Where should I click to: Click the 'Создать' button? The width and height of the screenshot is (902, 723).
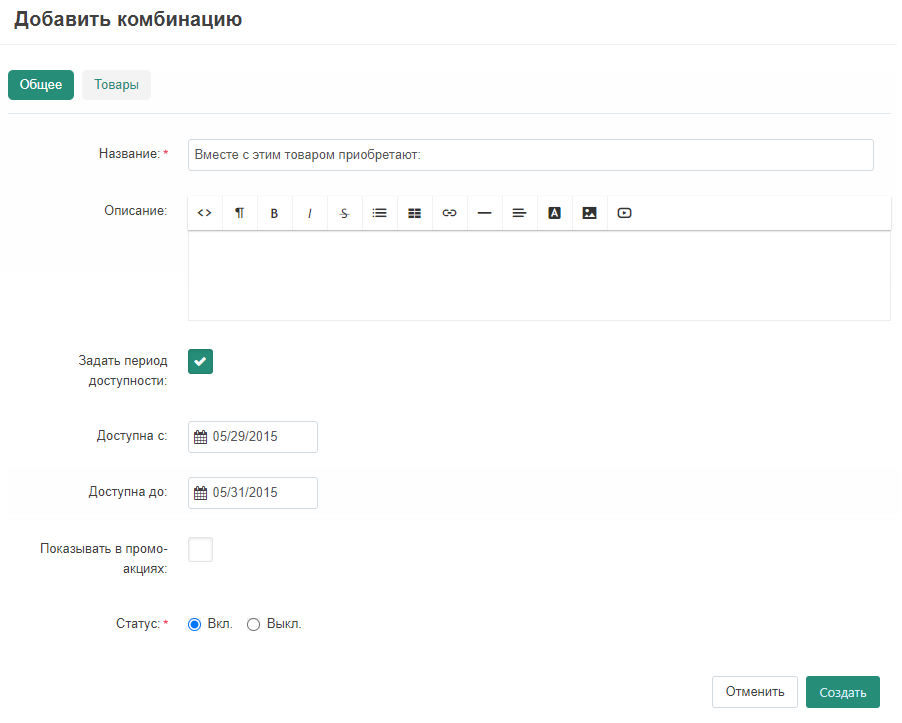[x=842, y=692]
